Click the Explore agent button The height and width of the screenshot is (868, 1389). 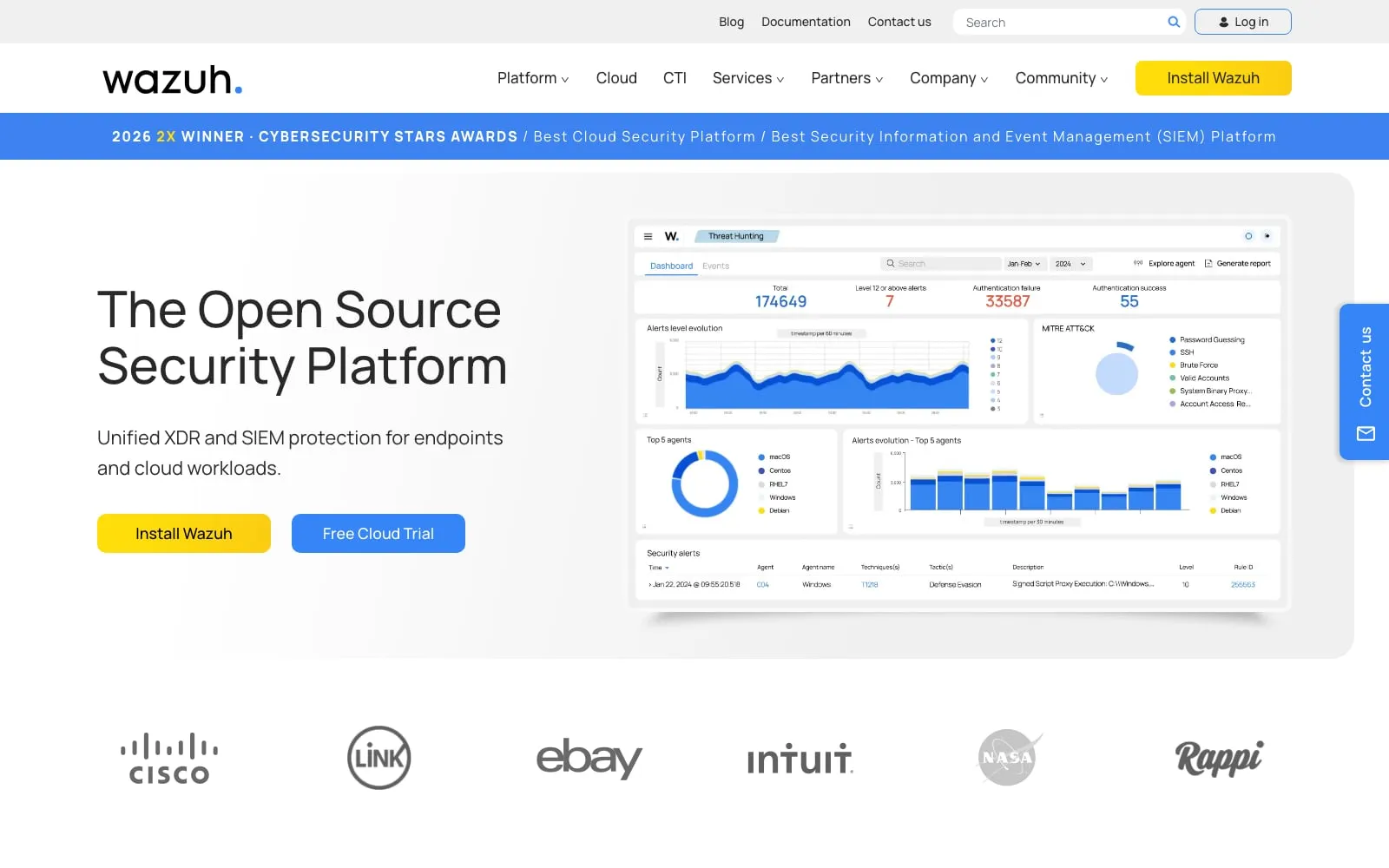tap(1164, 264)
